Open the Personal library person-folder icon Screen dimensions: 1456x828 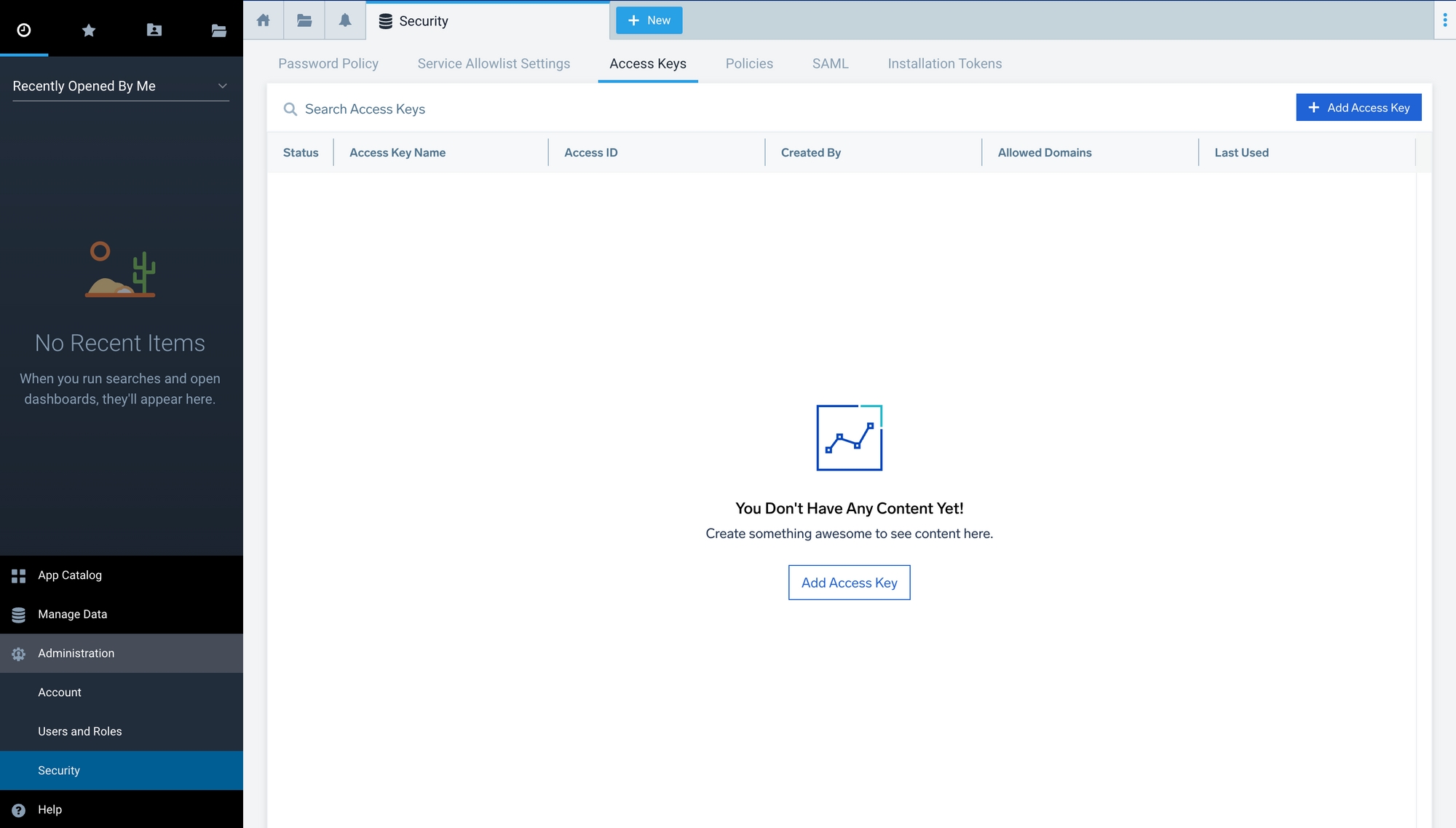click(154, 30)
